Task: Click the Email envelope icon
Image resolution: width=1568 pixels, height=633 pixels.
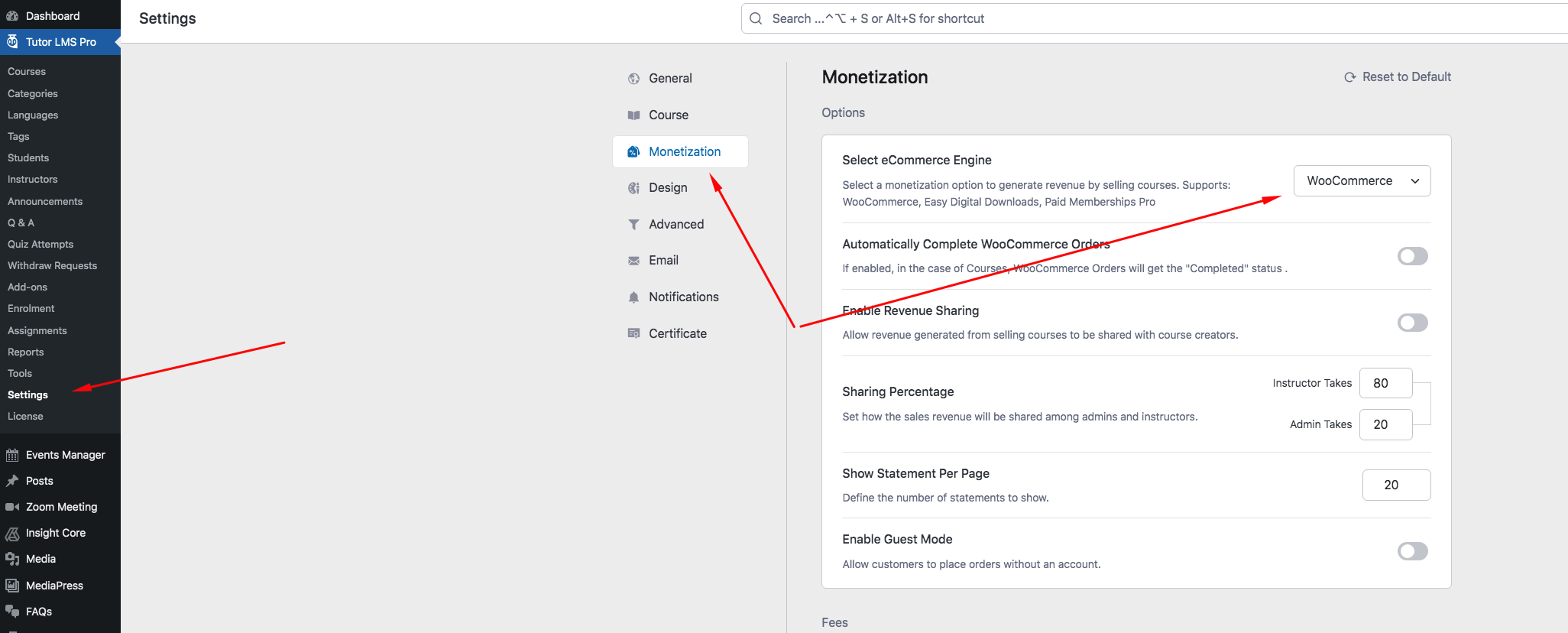Action: pos(633,261)
